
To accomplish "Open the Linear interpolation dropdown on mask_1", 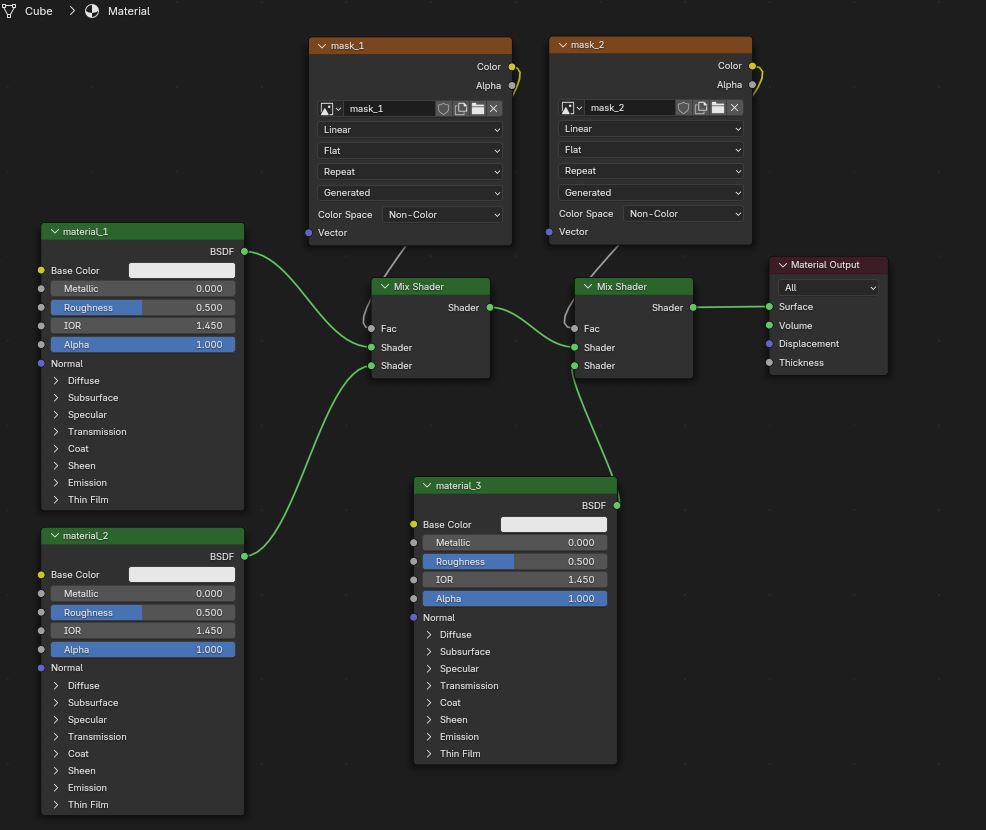I will pos(410,130).
